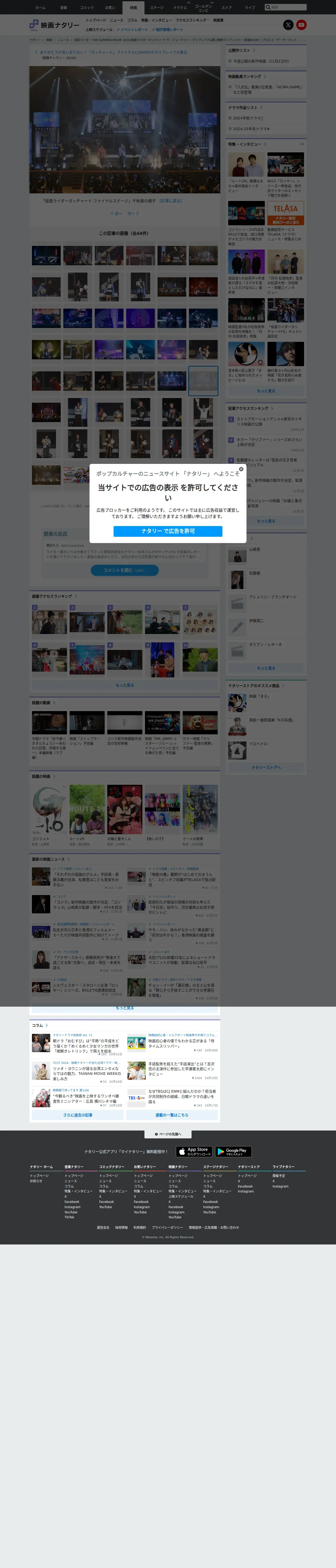
Task: Open イベントレポート tag link in sub nav
Action: point(132,29)
